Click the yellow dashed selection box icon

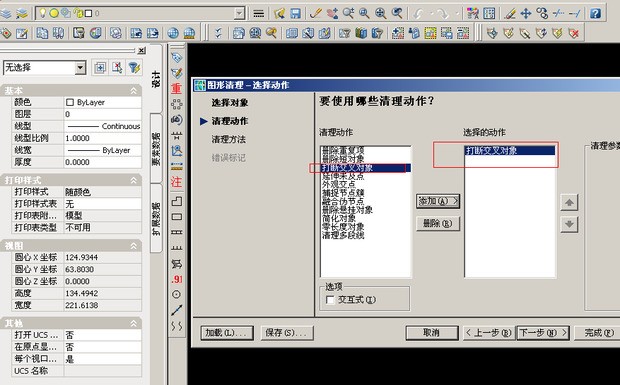pos(430,33)
